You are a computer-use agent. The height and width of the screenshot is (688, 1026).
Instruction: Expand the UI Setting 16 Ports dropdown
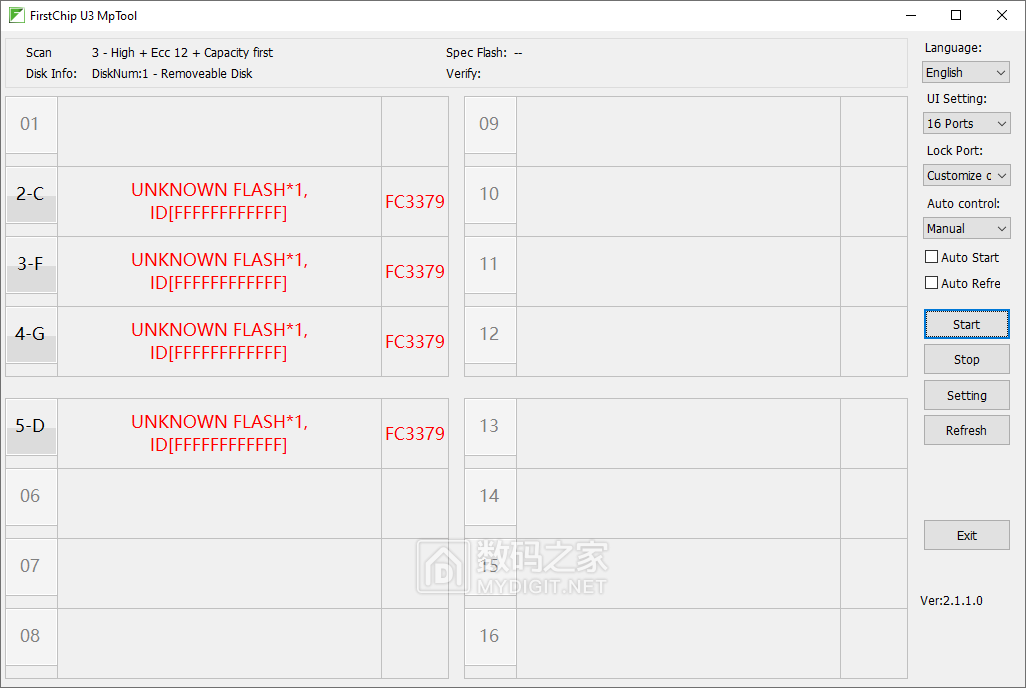tap(966, 123)
